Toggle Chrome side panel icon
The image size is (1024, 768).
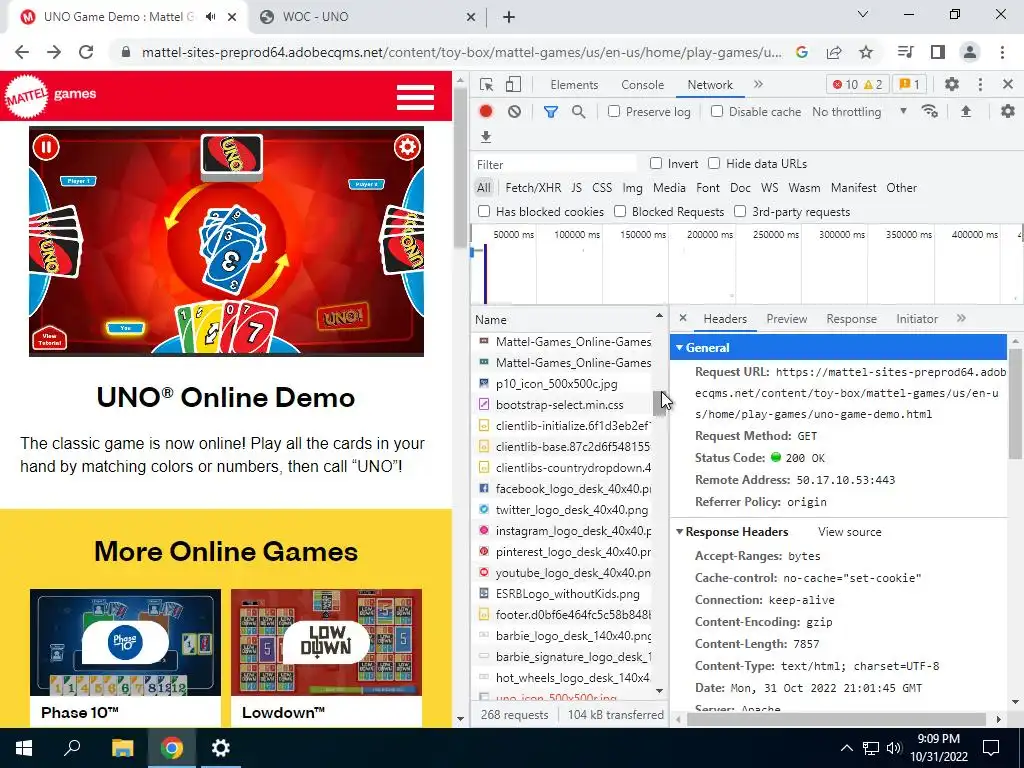click(x=938, y=52)
